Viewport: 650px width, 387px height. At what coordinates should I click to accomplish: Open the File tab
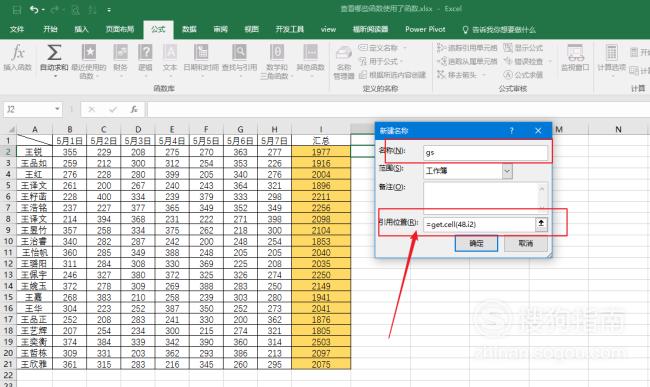pos(17,29)
